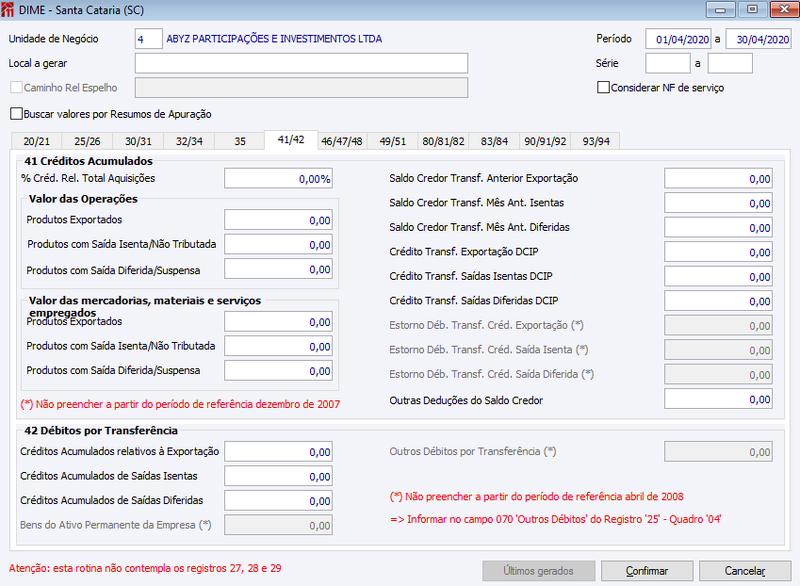Click the red 'Informar no campo 070' note
Viewport: 800px width, 586px height.
point(556,519)
